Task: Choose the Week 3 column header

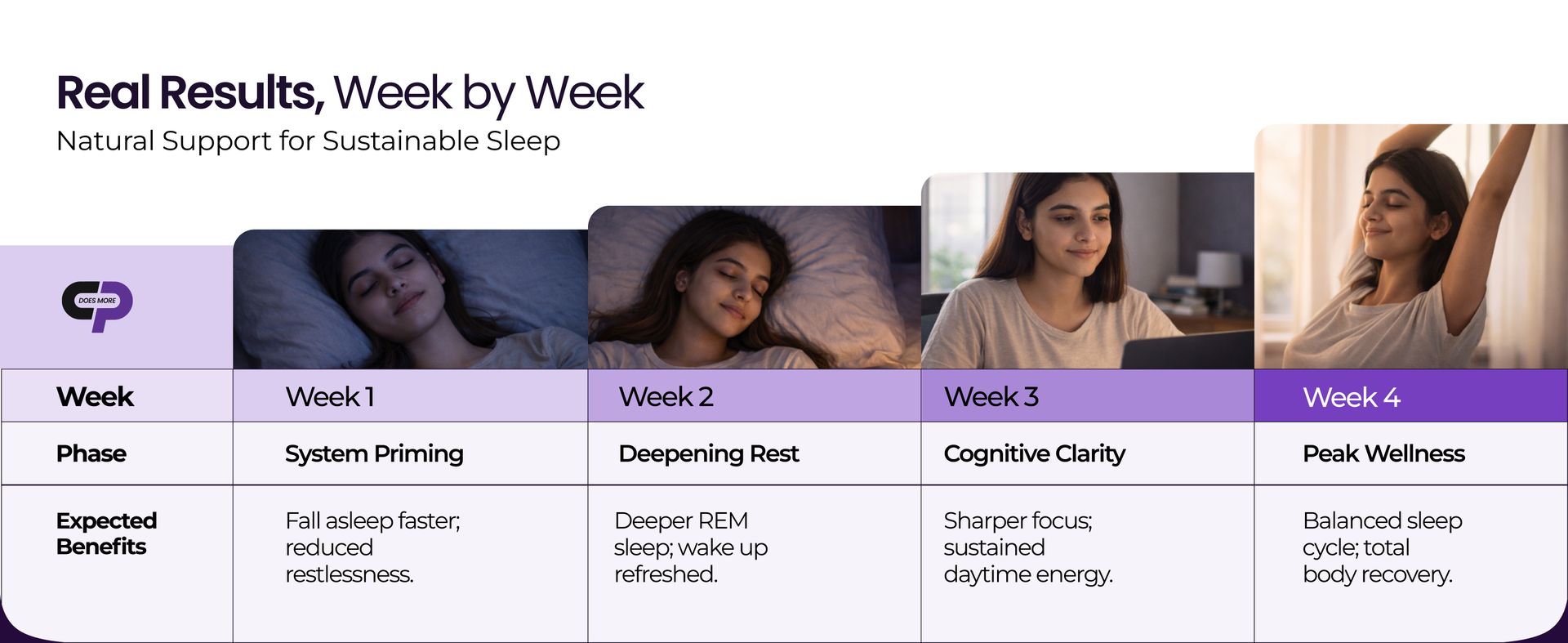Action: tap(1088, 396)
